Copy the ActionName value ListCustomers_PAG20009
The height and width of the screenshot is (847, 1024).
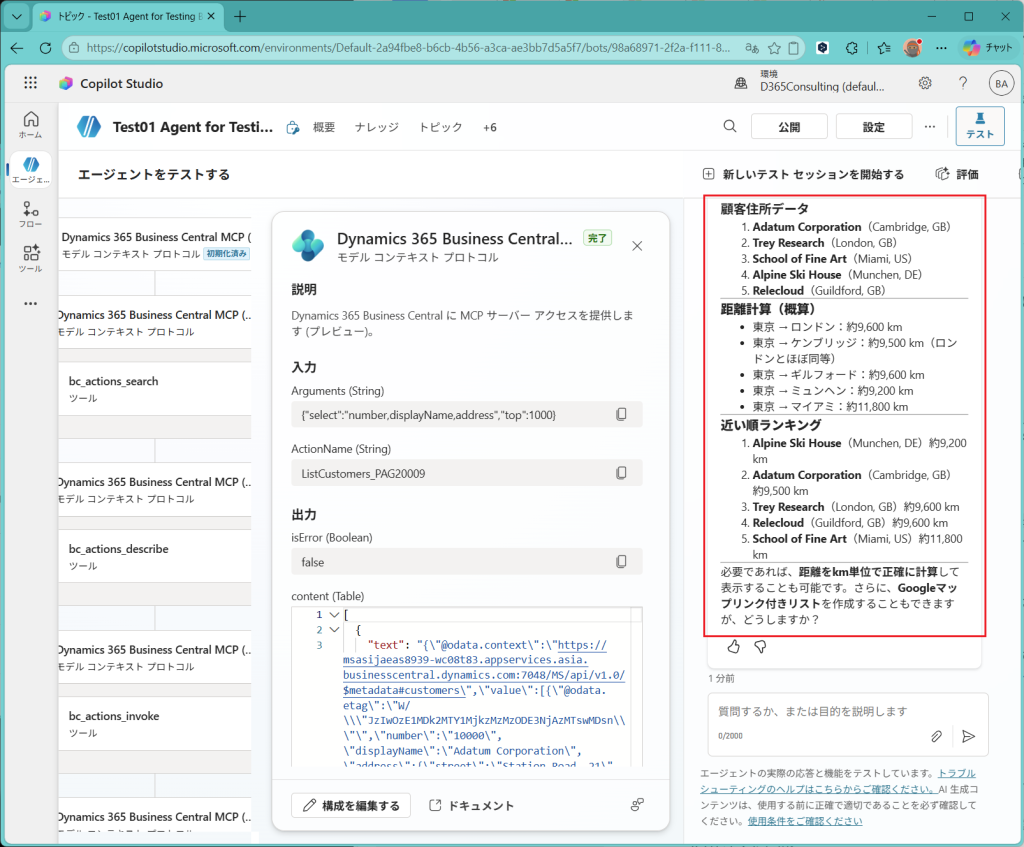621,473
